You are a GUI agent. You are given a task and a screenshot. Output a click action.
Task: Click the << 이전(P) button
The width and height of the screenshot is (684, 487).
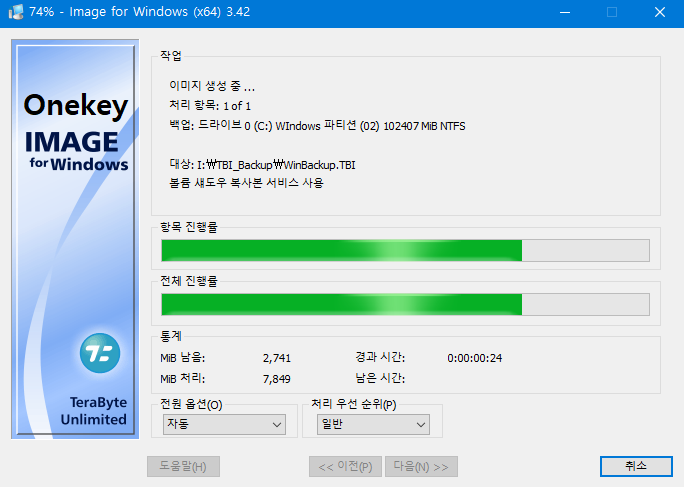tap(345, 466)
